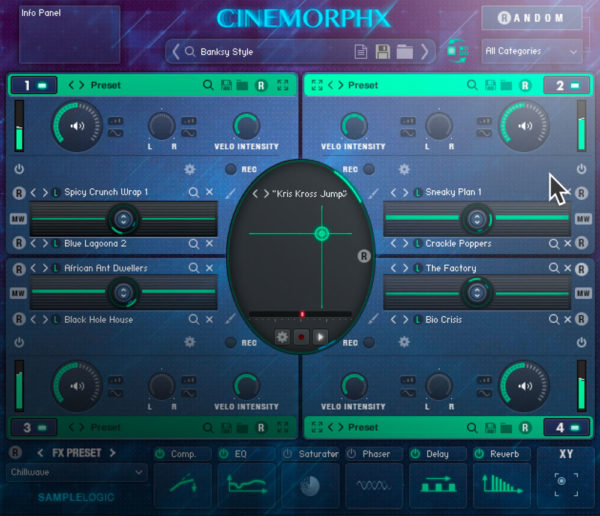
Task: Search sounds for Blue Lagoona 2
Action: pos(194,243)
